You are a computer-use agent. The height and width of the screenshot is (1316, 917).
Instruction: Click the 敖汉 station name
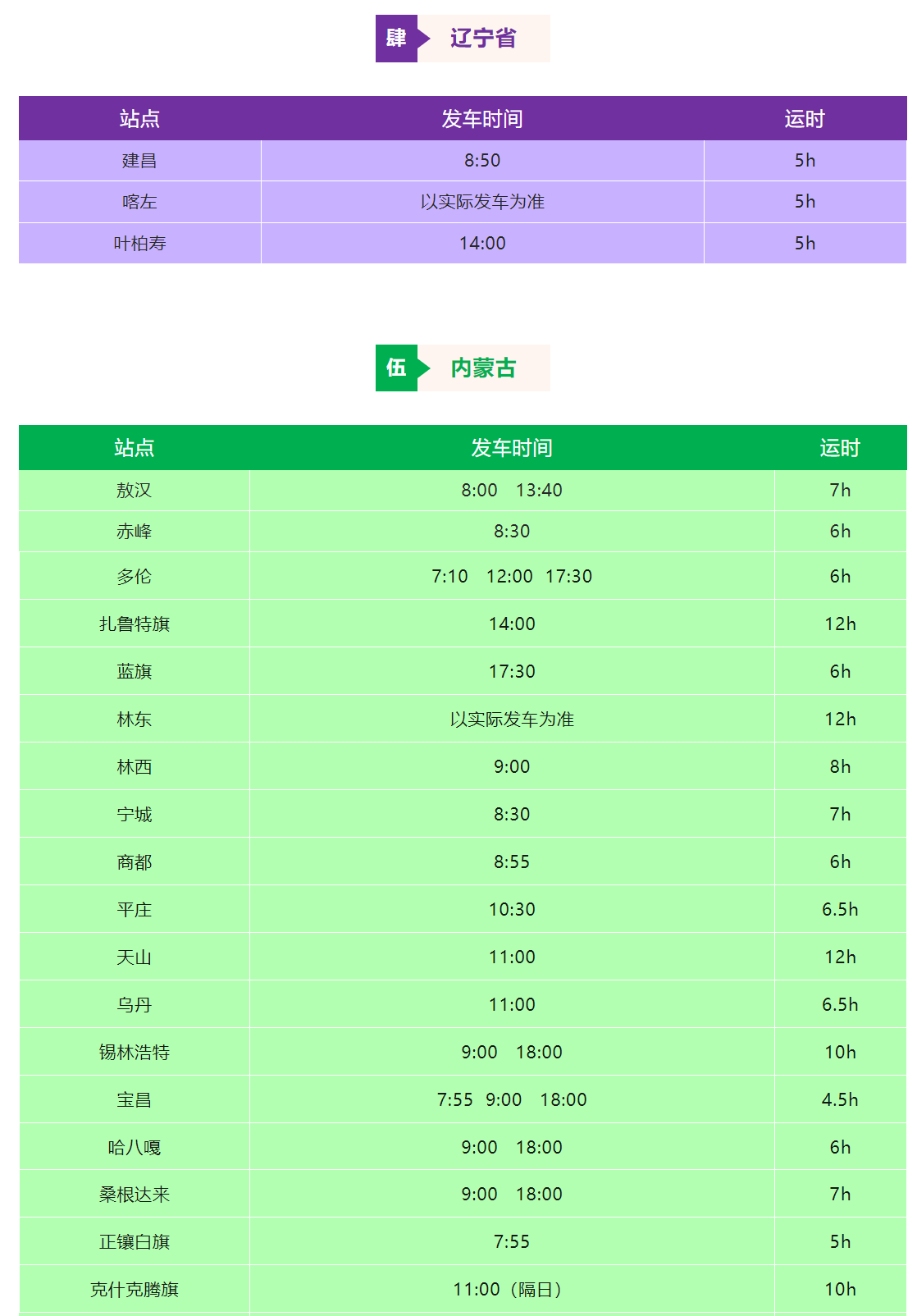click(135, 491)
